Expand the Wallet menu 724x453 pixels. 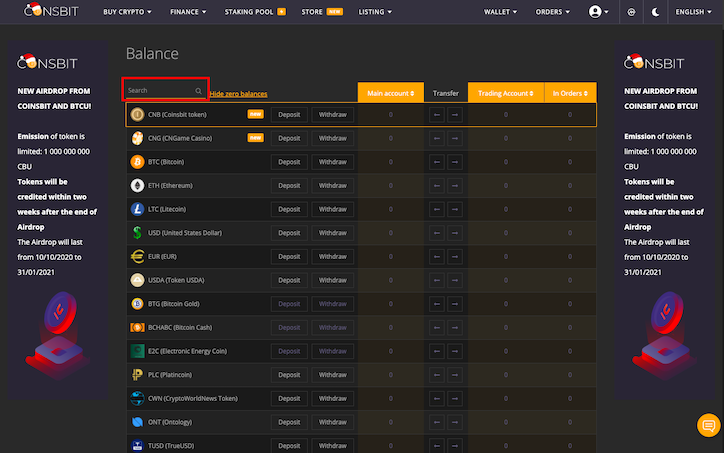pyautogui.click(x=500, y=12)
